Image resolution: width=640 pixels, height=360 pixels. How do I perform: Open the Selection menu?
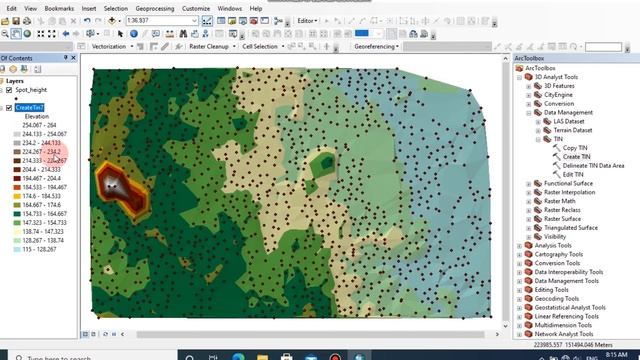[x=116, y=8]
